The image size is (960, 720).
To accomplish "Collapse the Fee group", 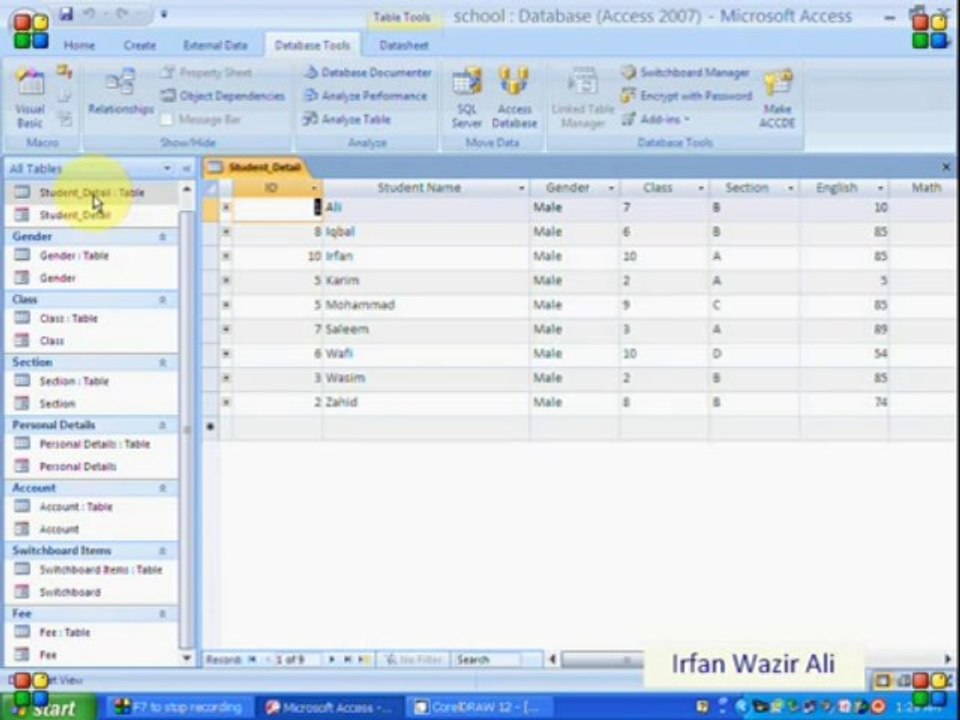I will (x=163, y=613).
